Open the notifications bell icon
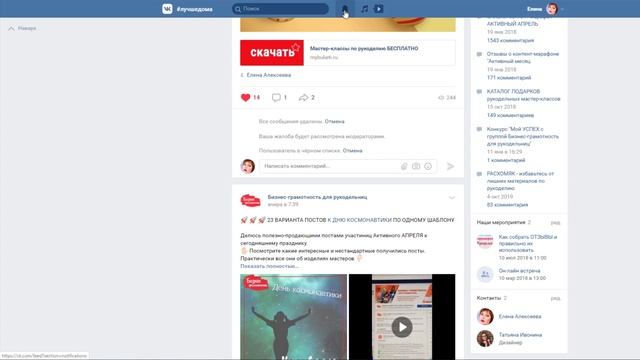Screen dimensions: 640x360 (345, 9)
